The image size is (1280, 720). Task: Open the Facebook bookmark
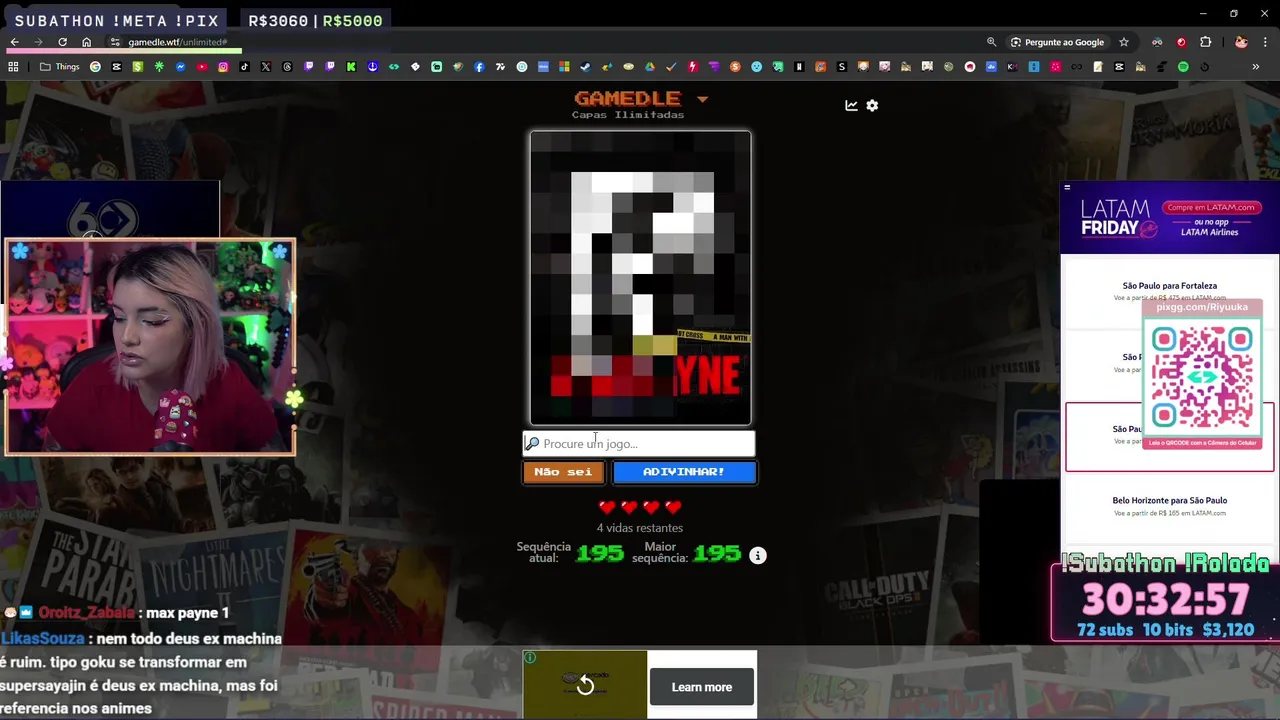(x=479, y=67)
